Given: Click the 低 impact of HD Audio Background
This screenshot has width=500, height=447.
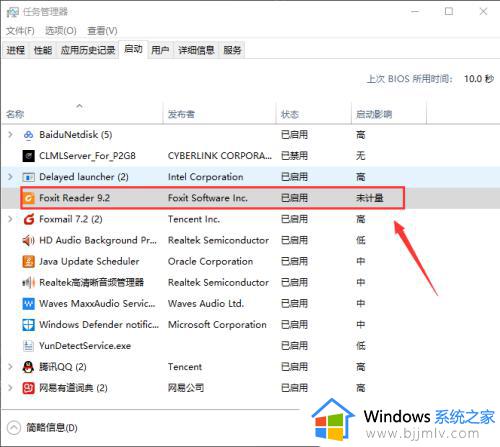Looking at the screenshot, I should (x=361, y=240).
